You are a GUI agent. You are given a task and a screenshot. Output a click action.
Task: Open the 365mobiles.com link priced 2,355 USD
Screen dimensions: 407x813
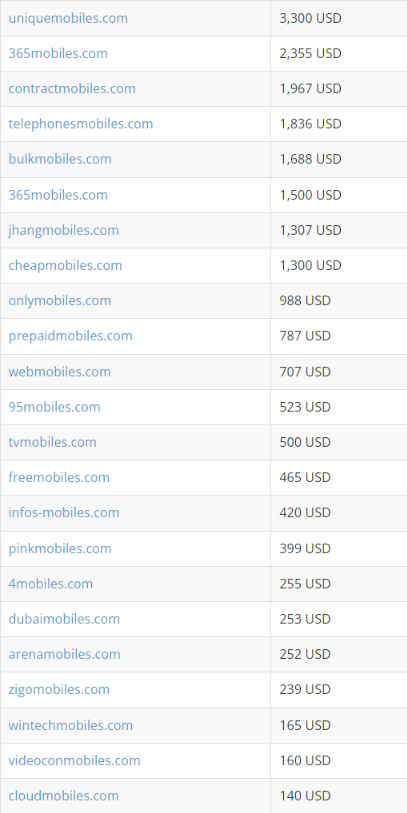click(x=58, y=54)
